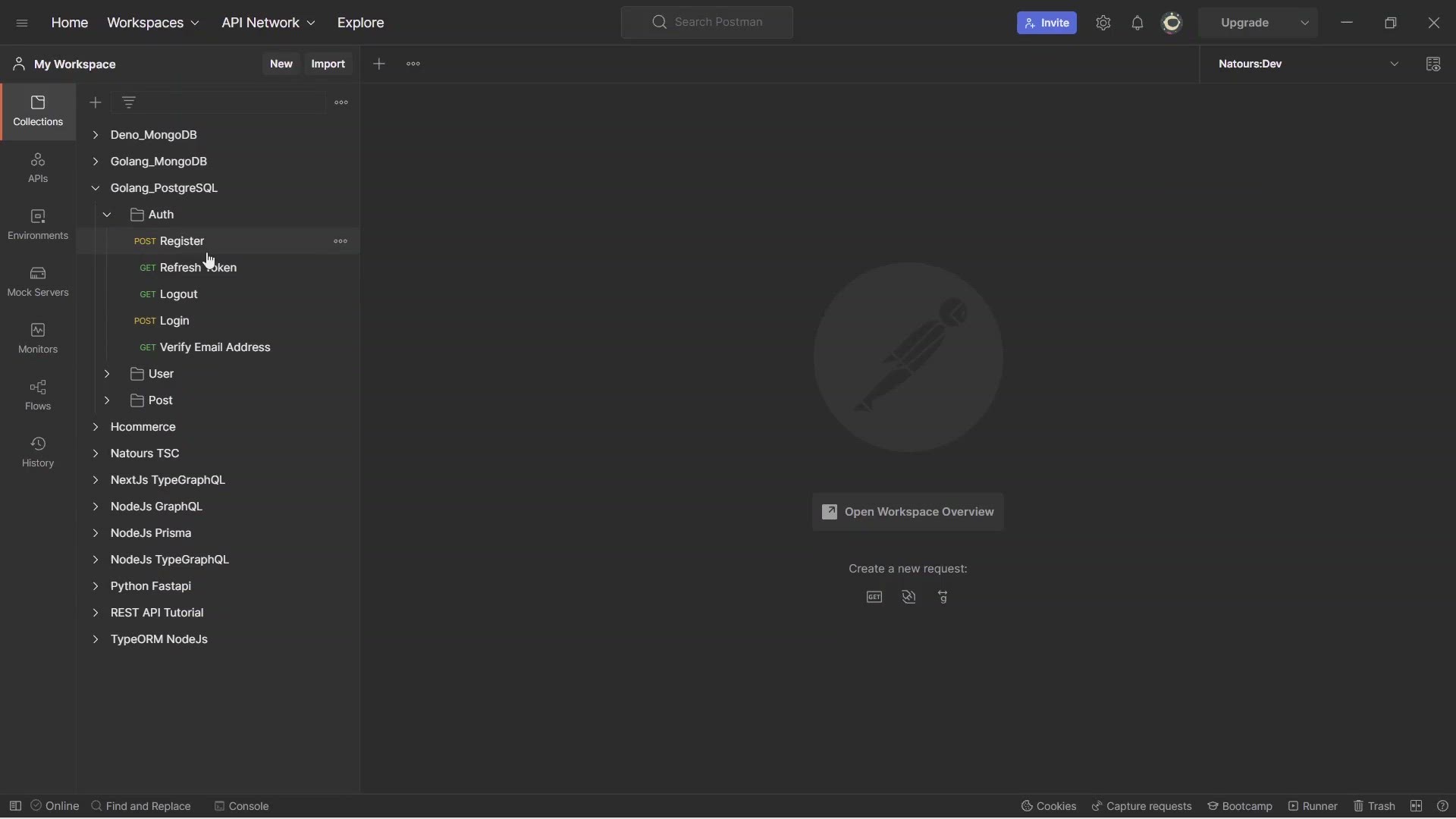Open the Runner in status bar
The width and height of the screenshot is (1456, 819).
1313,806
